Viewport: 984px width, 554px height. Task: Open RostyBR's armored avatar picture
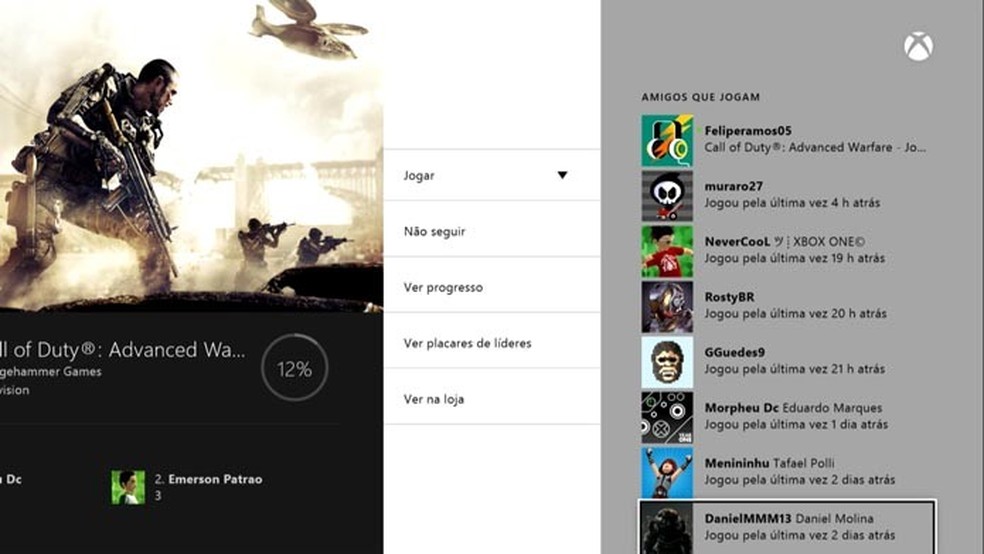pyautogui.click(x=667, y=307)
